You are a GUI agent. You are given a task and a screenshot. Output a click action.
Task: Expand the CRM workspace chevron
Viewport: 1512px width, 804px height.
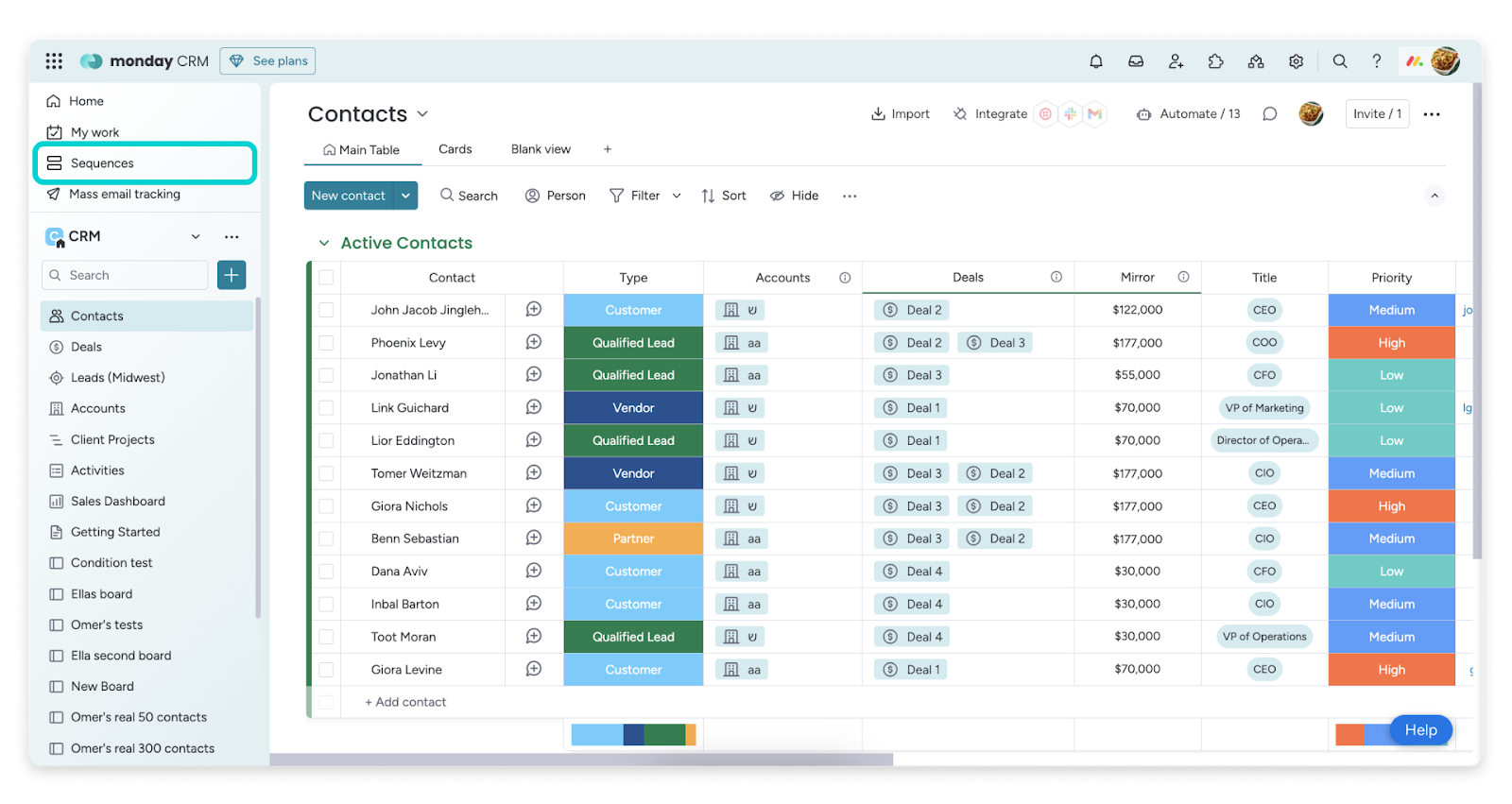196,236
